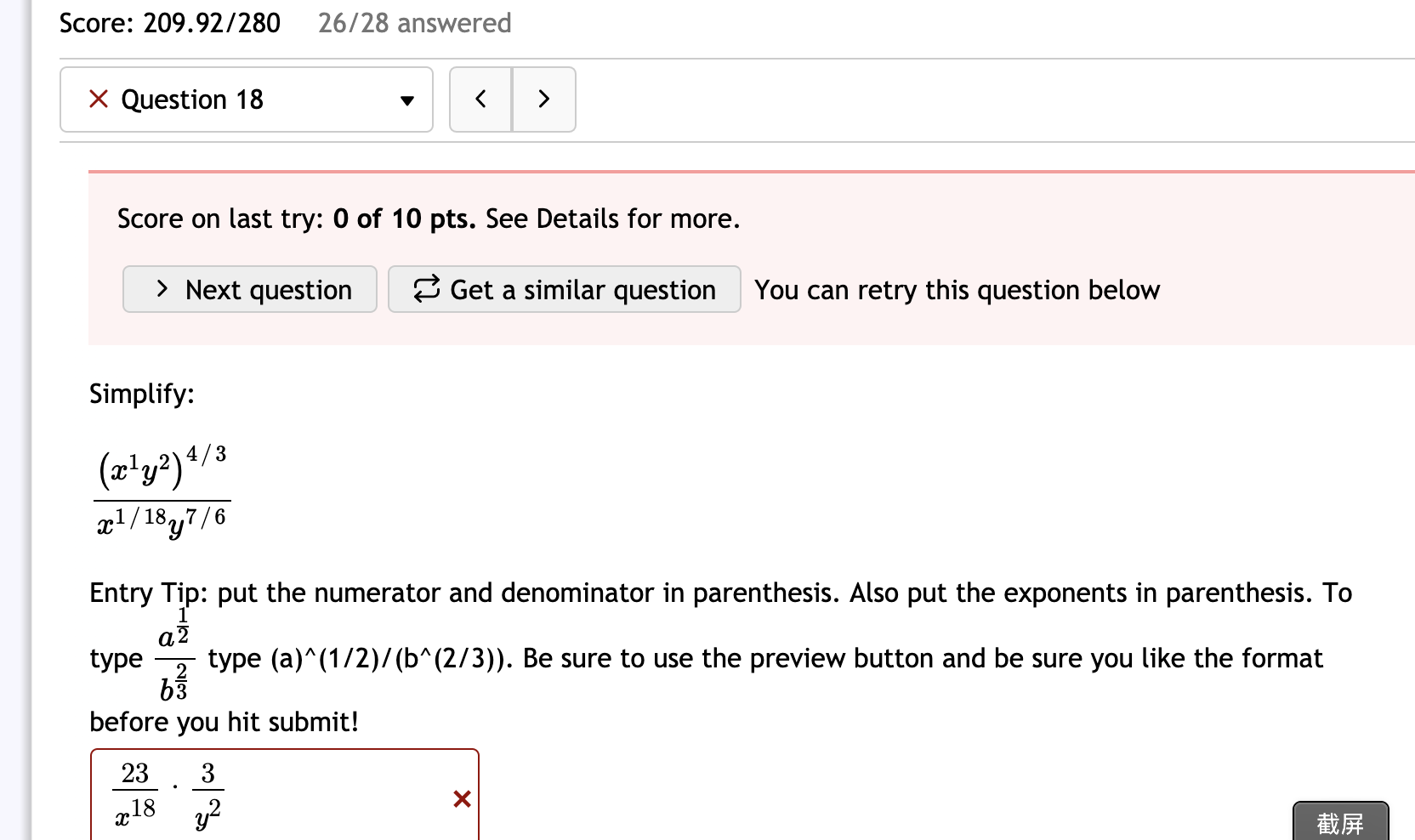This screenshot has width=1415, height=840.
Task: Click Next question
Action: point(249,289)
